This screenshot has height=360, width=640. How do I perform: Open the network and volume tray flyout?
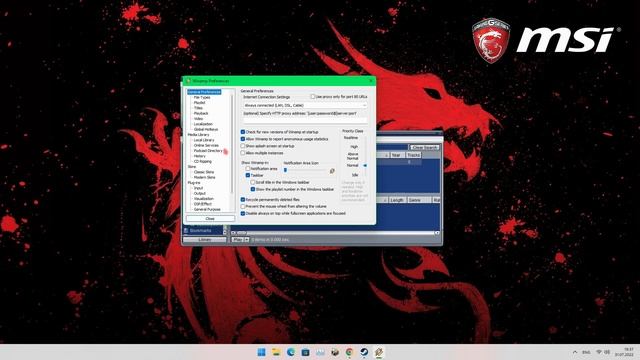[603, 352]
